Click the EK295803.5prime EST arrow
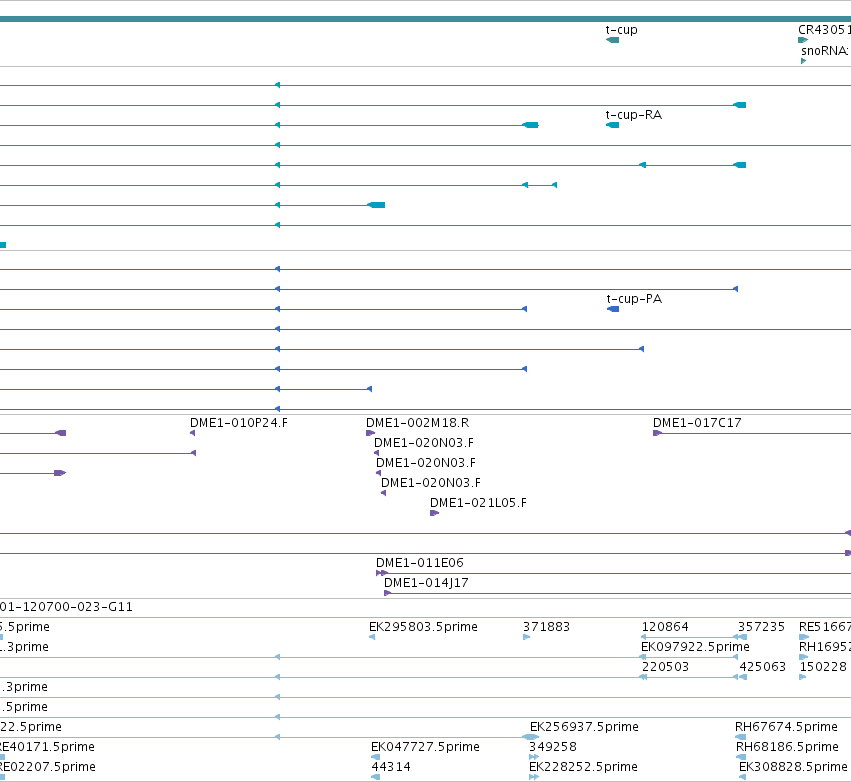This screenshot has height=782, width=851. [x=372, y=637]
